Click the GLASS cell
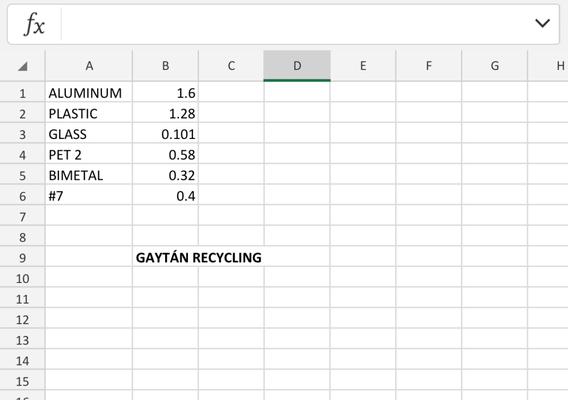Image resolution: width=568 pixels, height=400 pixels. 89,134
